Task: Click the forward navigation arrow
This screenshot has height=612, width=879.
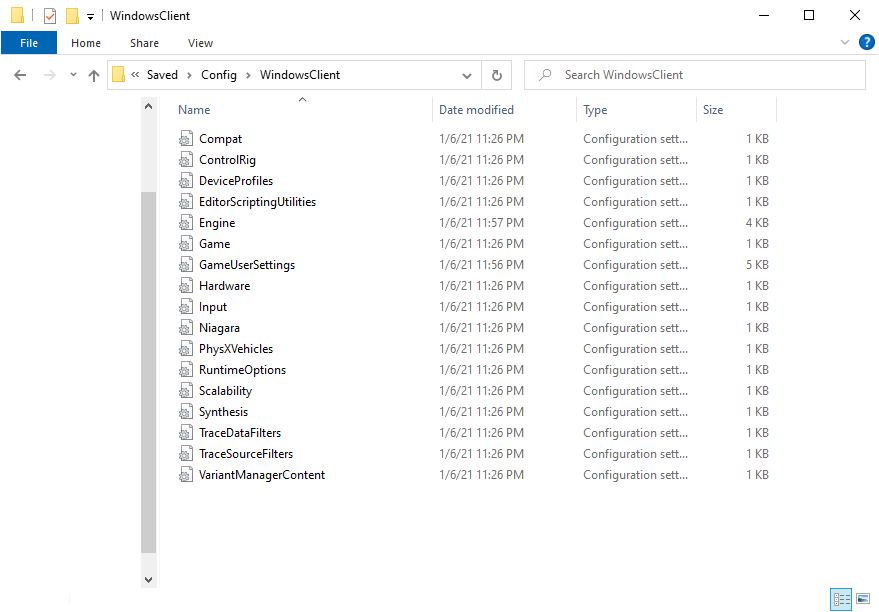Action: [x=50, y=75]
